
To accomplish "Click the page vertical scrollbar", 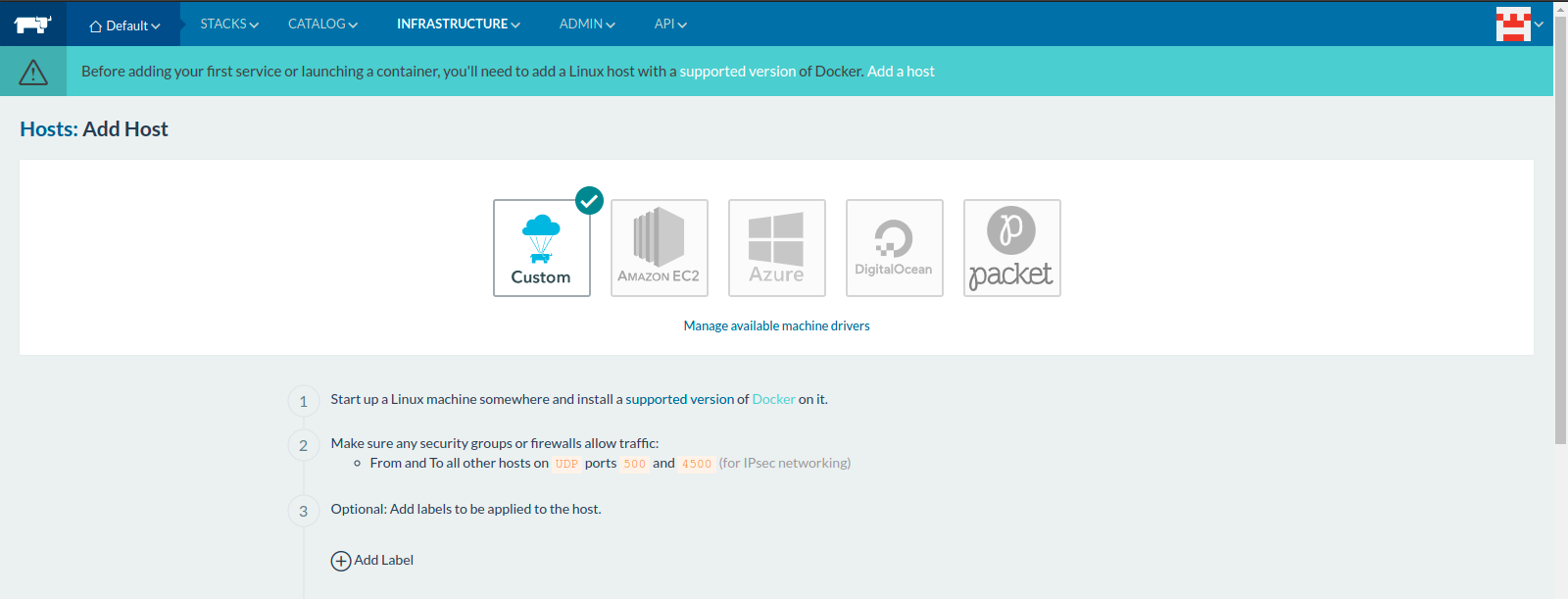I will (x=1560, y=230).
